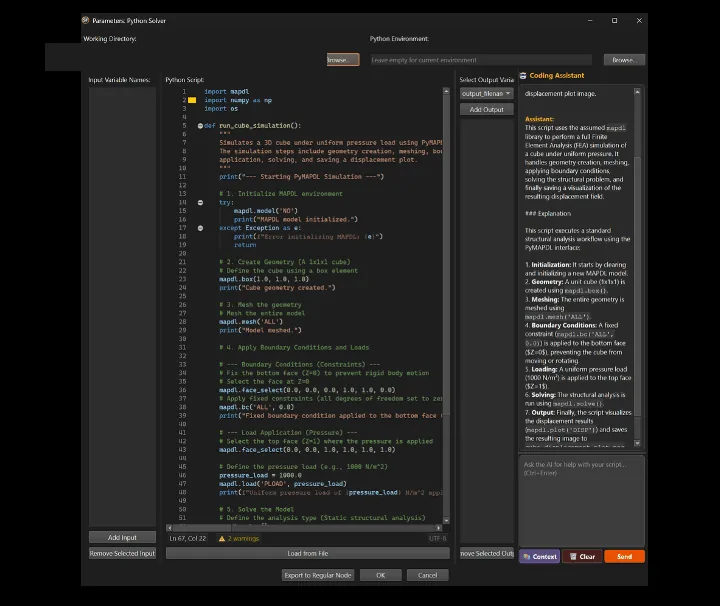Collapse the try block fold on line 14

click(200, 202)
